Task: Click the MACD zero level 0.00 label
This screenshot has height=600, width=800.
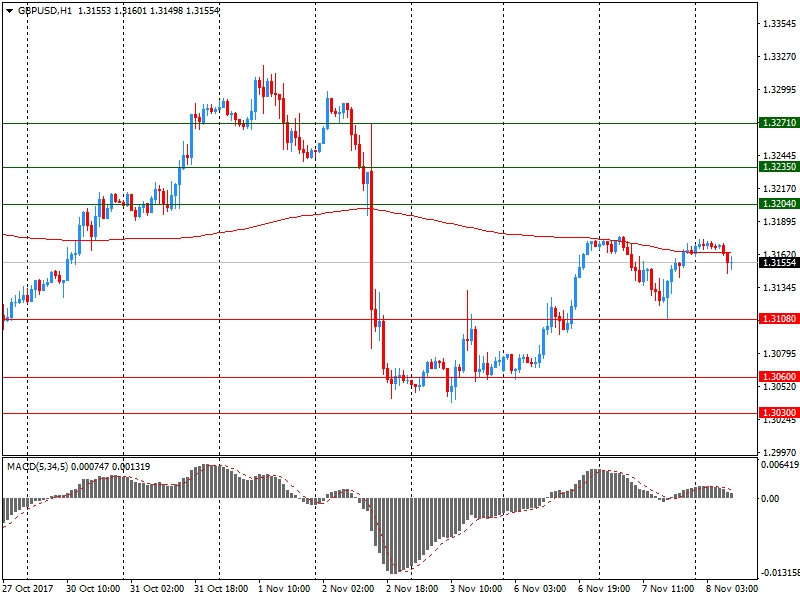Action: tap(770, 498)
